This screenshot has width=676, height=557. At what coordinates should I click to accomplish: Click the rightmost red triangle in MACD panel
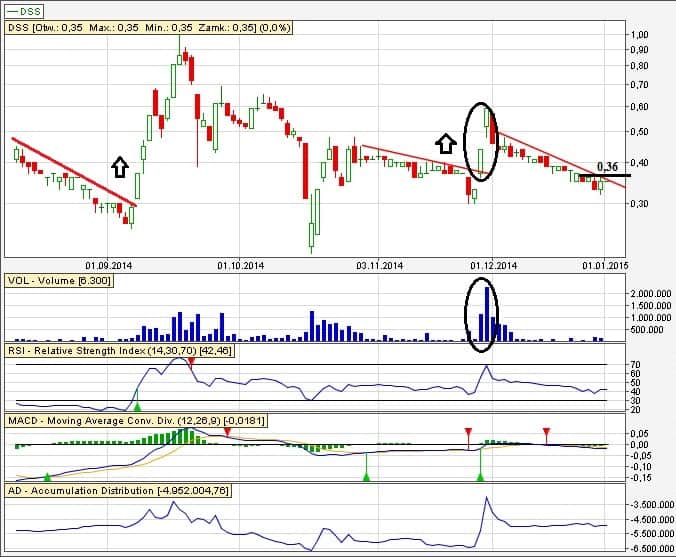(546, 432)
